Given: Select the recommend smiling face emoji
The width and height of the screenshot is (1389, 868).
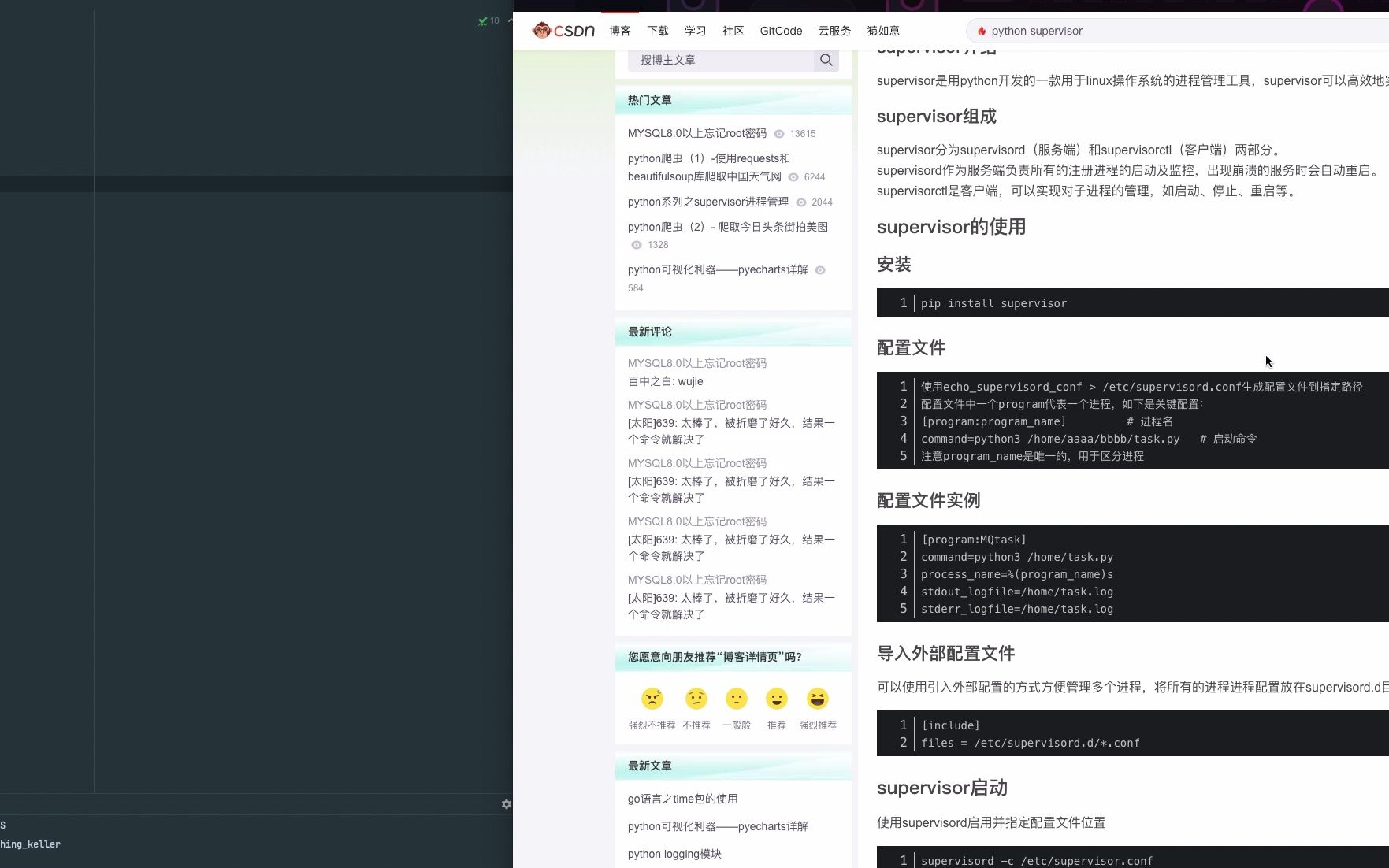Looking at the screenshot, I should (777, 699).
